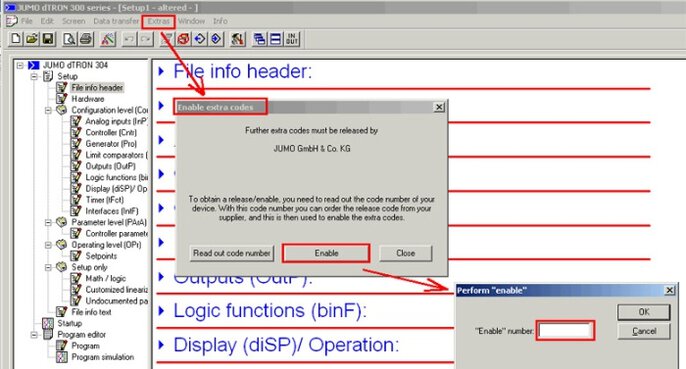Open the Info menu
The height and width of the screenshot is (369, 686).
click(220, 21)
